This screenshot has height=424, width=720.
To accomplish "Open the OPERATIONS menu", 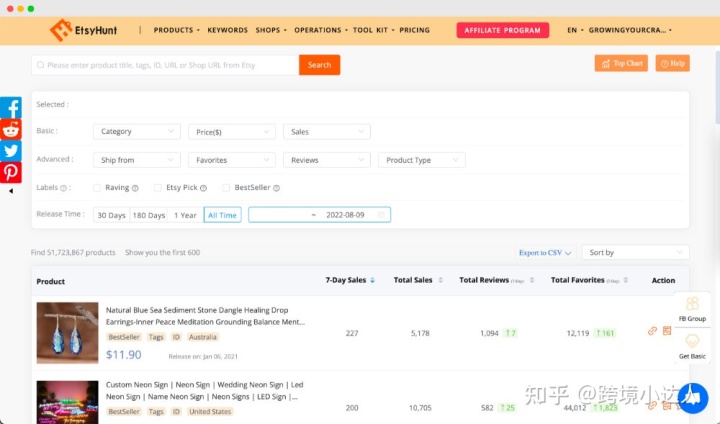I will pos(321,30).
